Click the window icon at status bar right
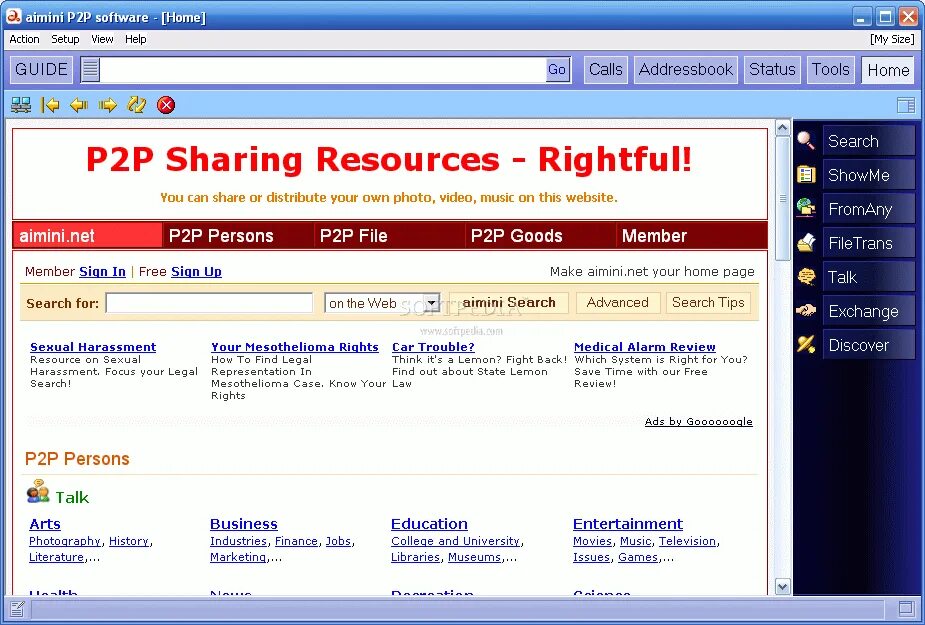Image resolution: width=925 pixels, height=625 pixels. (906, 608)
